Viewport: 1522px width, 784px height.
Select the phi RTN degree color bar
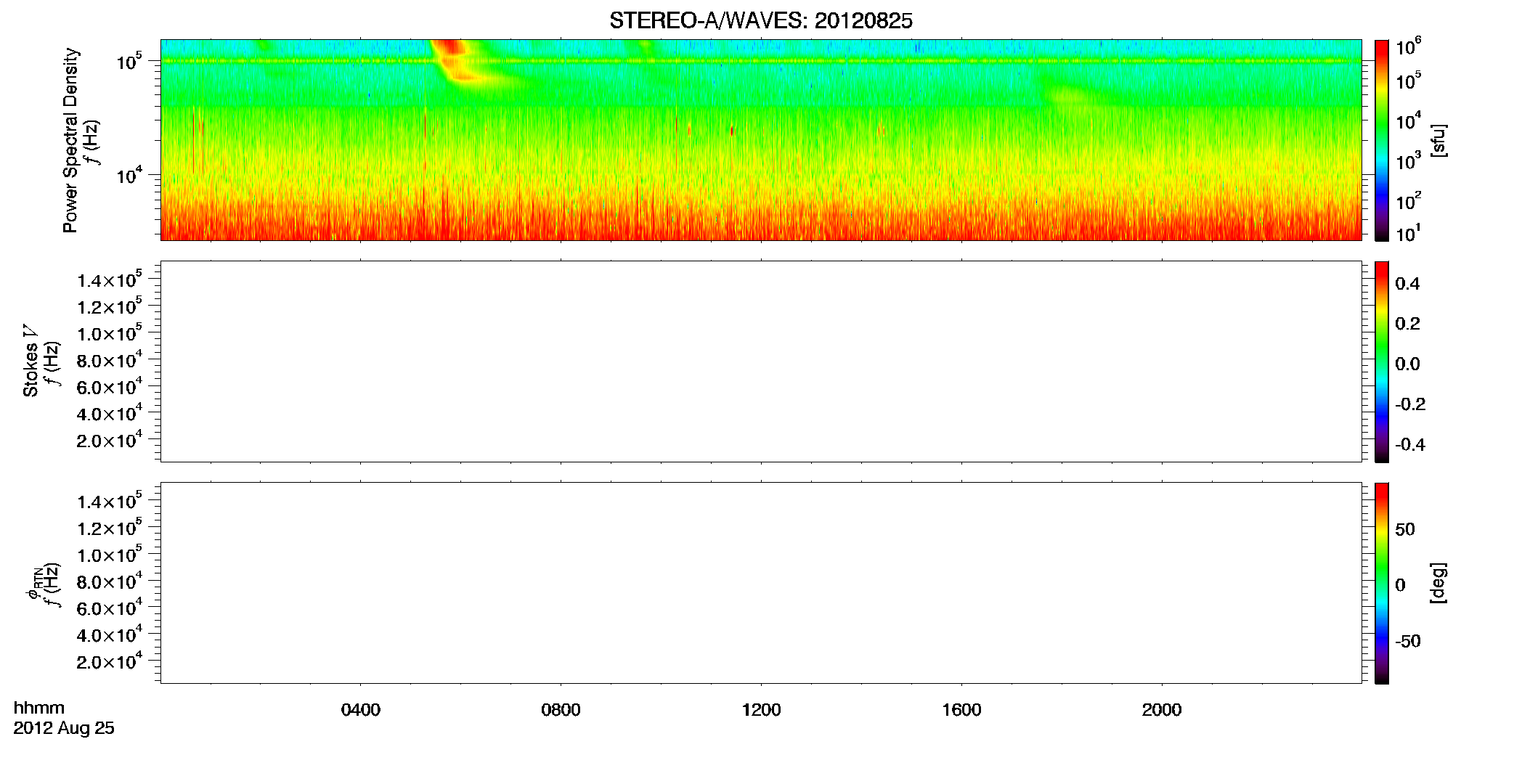pos(1381,583)
